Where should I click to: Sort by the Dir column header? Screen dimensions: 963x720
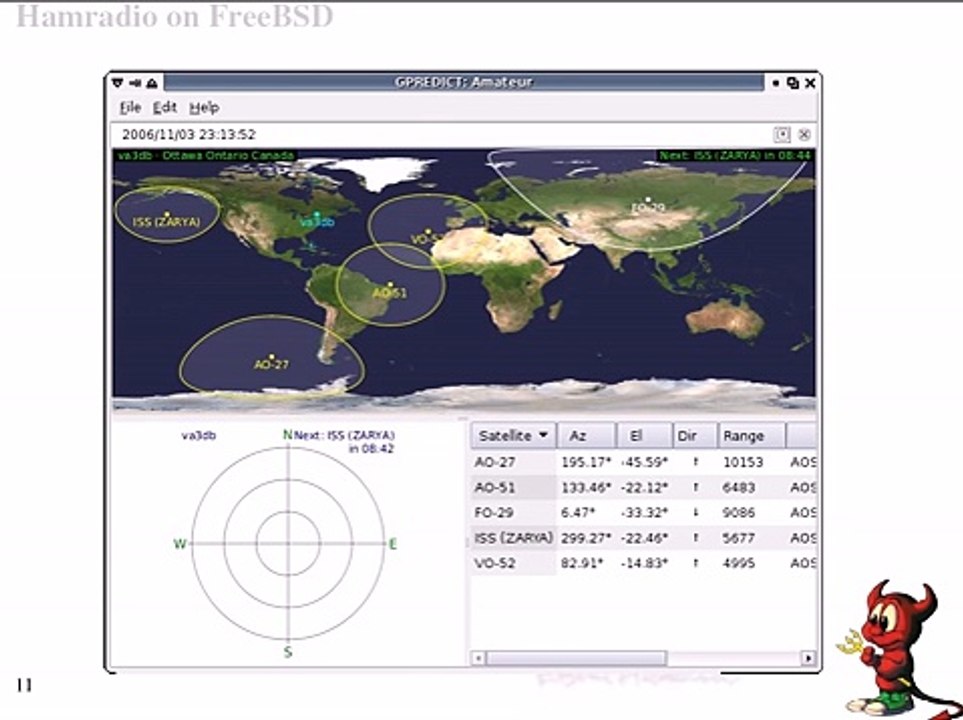click(x=695, y=436)
